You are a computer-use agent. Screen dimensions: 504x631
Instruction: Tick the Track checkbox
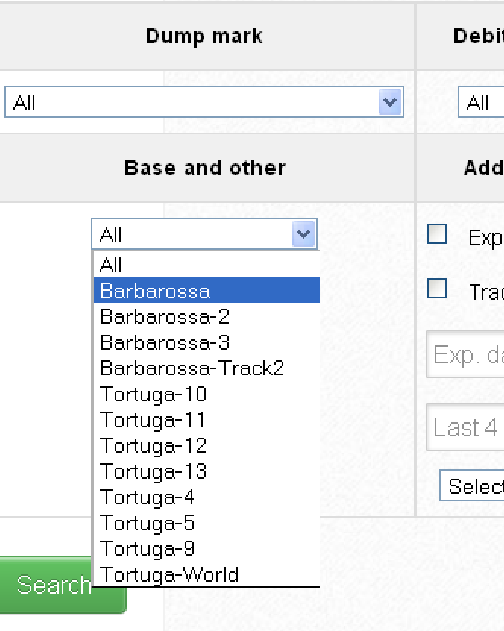coord(437,288)
